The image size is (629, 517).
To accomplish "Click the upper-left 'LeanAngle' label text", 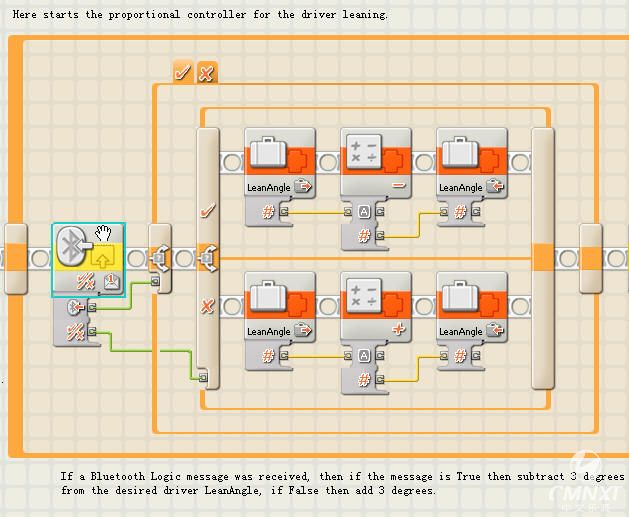I will pos(269,187).
